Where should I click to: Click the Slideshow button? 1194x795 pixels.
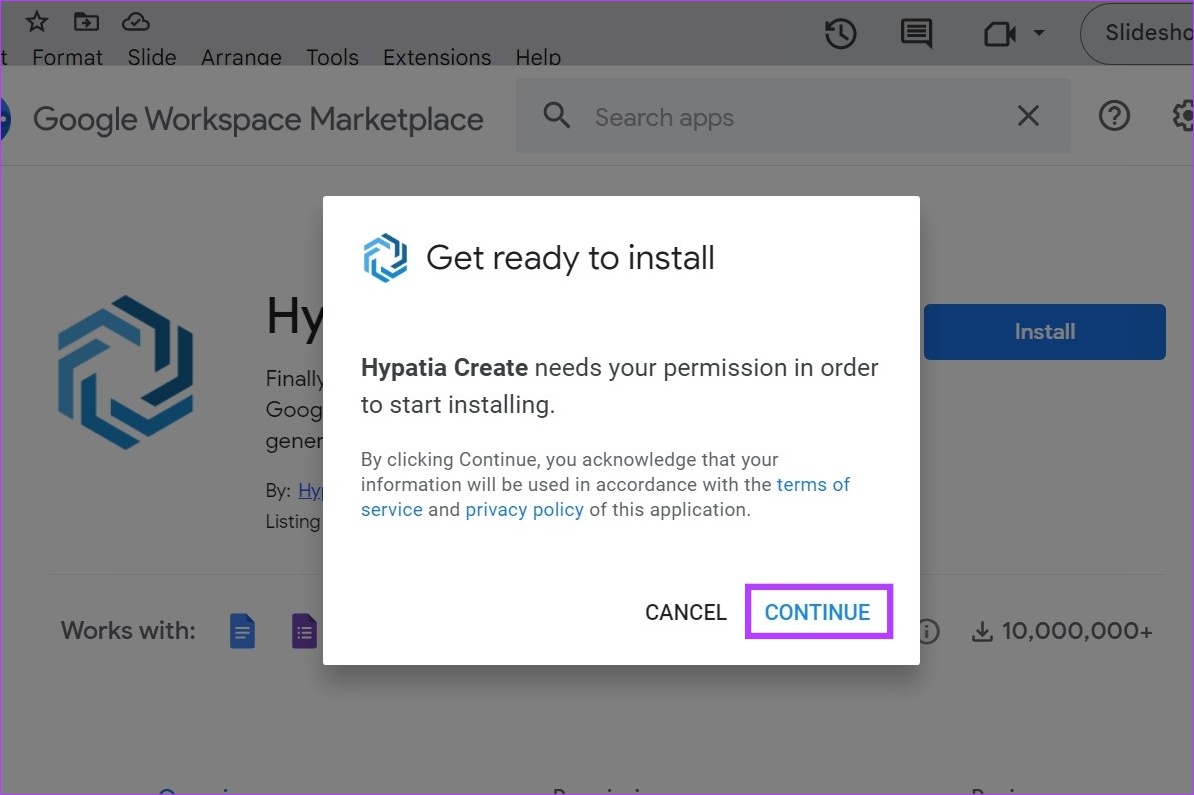(1138, 34)
